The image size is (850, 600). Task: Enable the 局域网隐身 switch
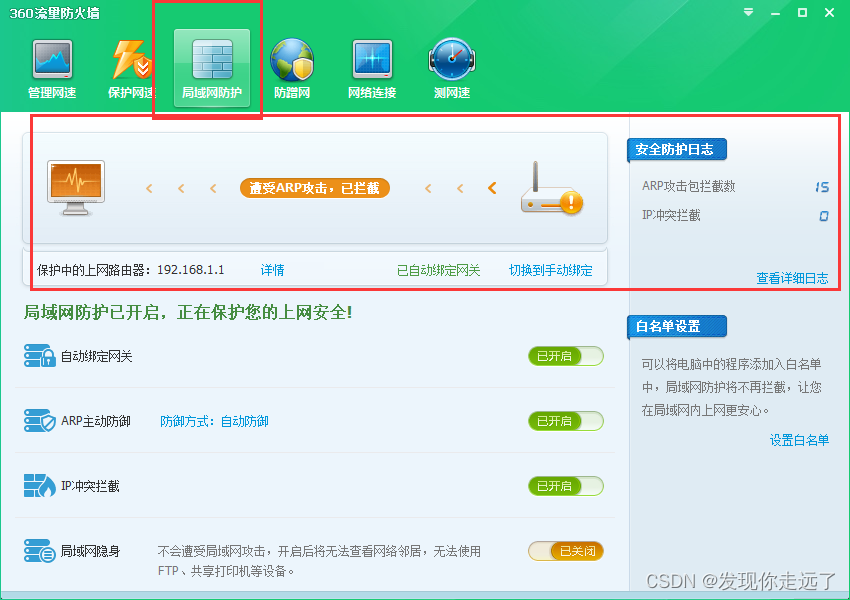tap(565, 551)
